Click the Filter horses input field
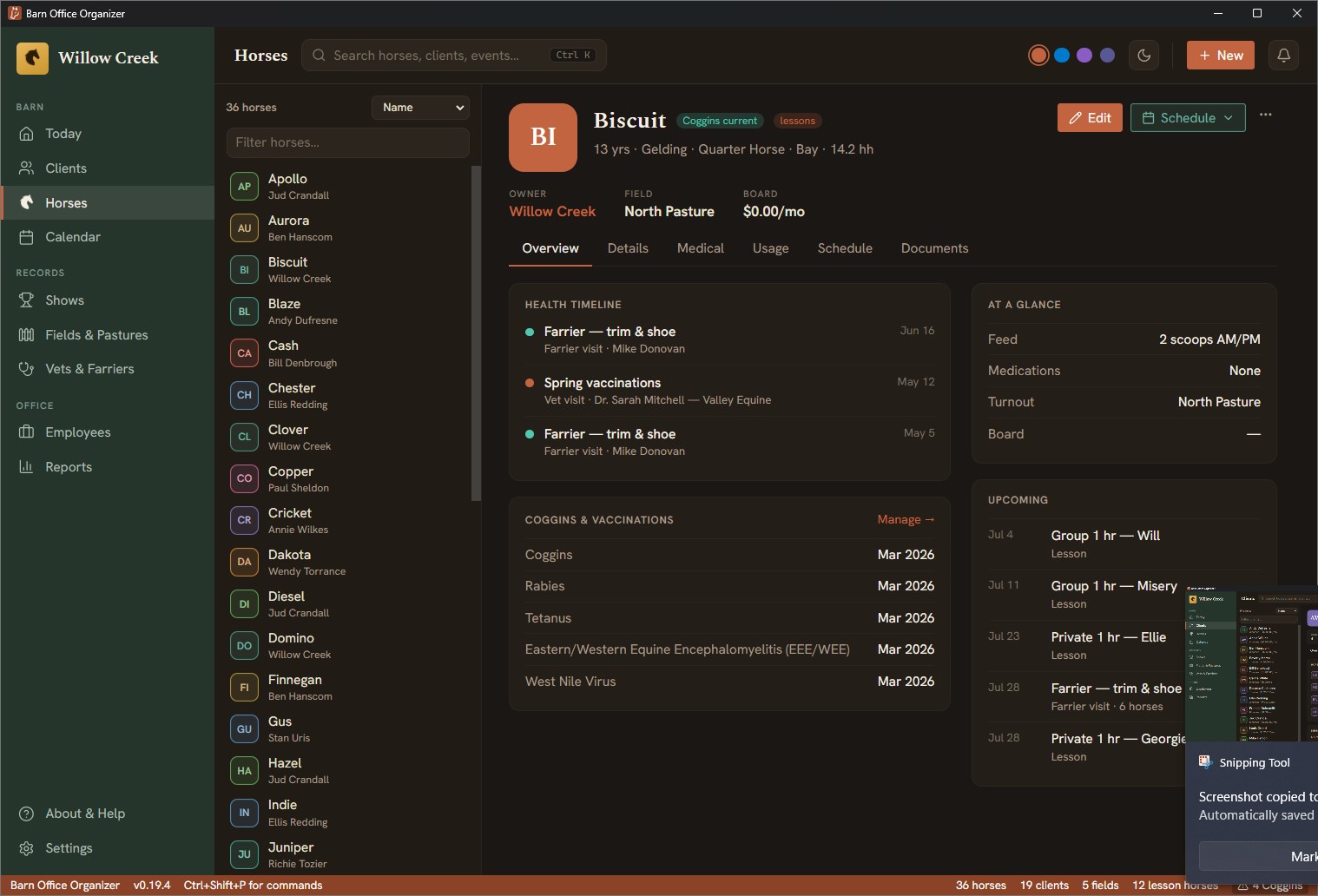The image size is (1318, 896). point(347,142)
